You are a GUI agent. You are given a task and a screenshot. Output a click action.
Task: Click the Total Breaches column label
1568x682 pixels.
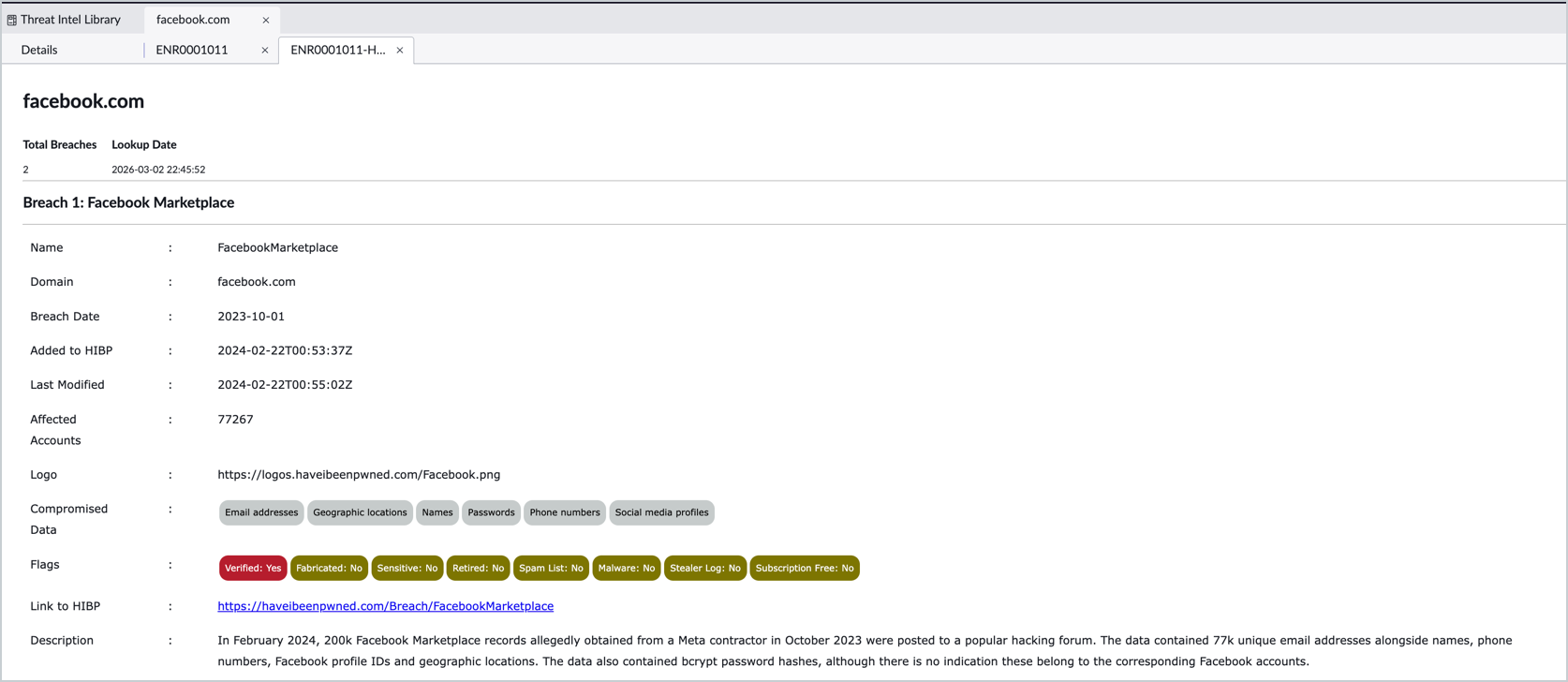click(x=60, y=144)
